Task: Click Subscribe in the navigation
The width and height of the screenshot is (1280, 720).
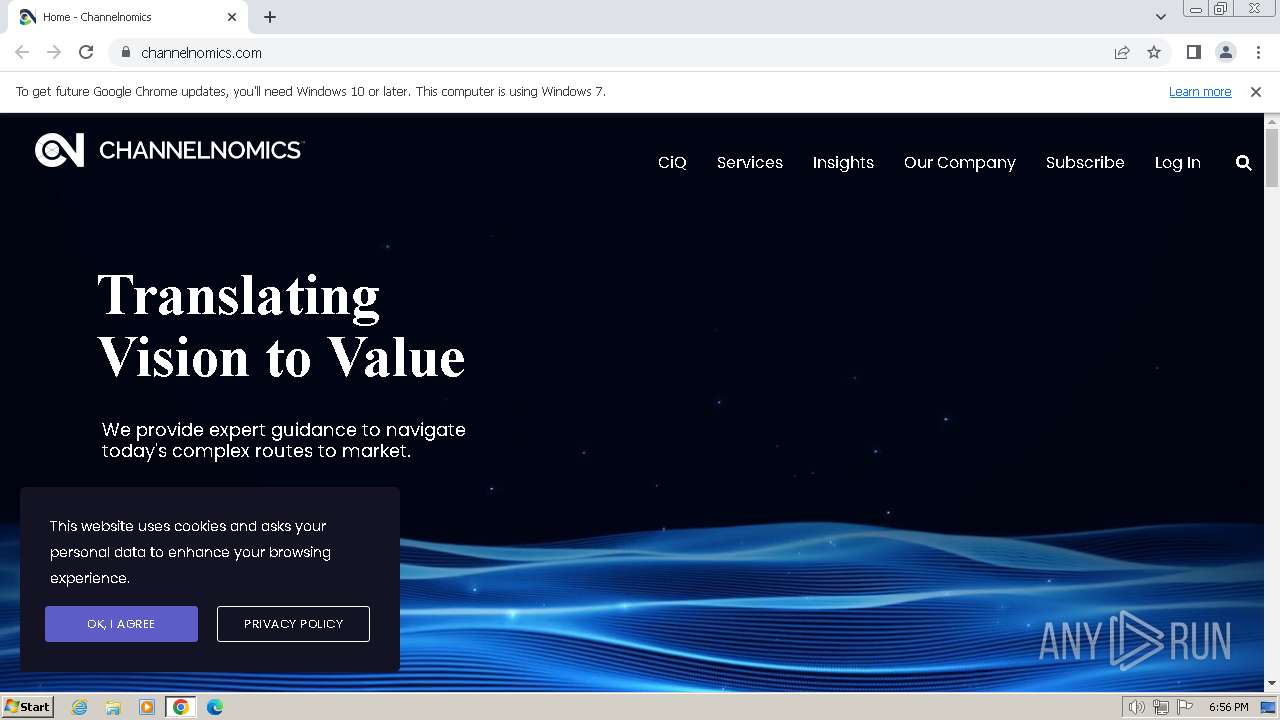Action: click(x=1085, y=162)
